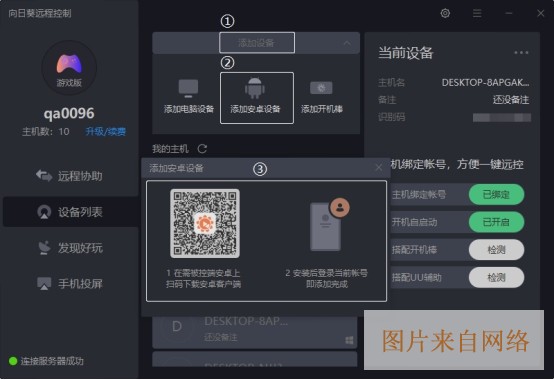The image size is (554, 380).
Task: Select 添加开机棒 option
Action: pos(322,98)
